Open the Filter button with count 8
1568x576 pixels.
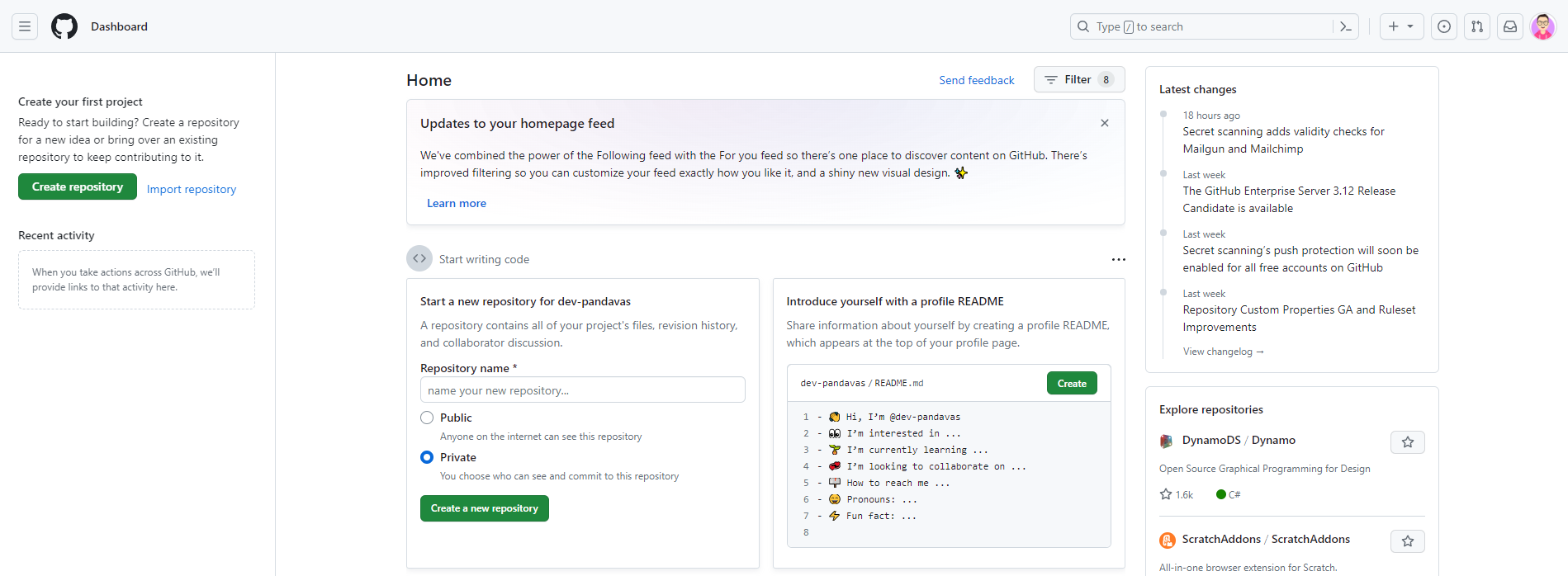(x=1079, y=79)
